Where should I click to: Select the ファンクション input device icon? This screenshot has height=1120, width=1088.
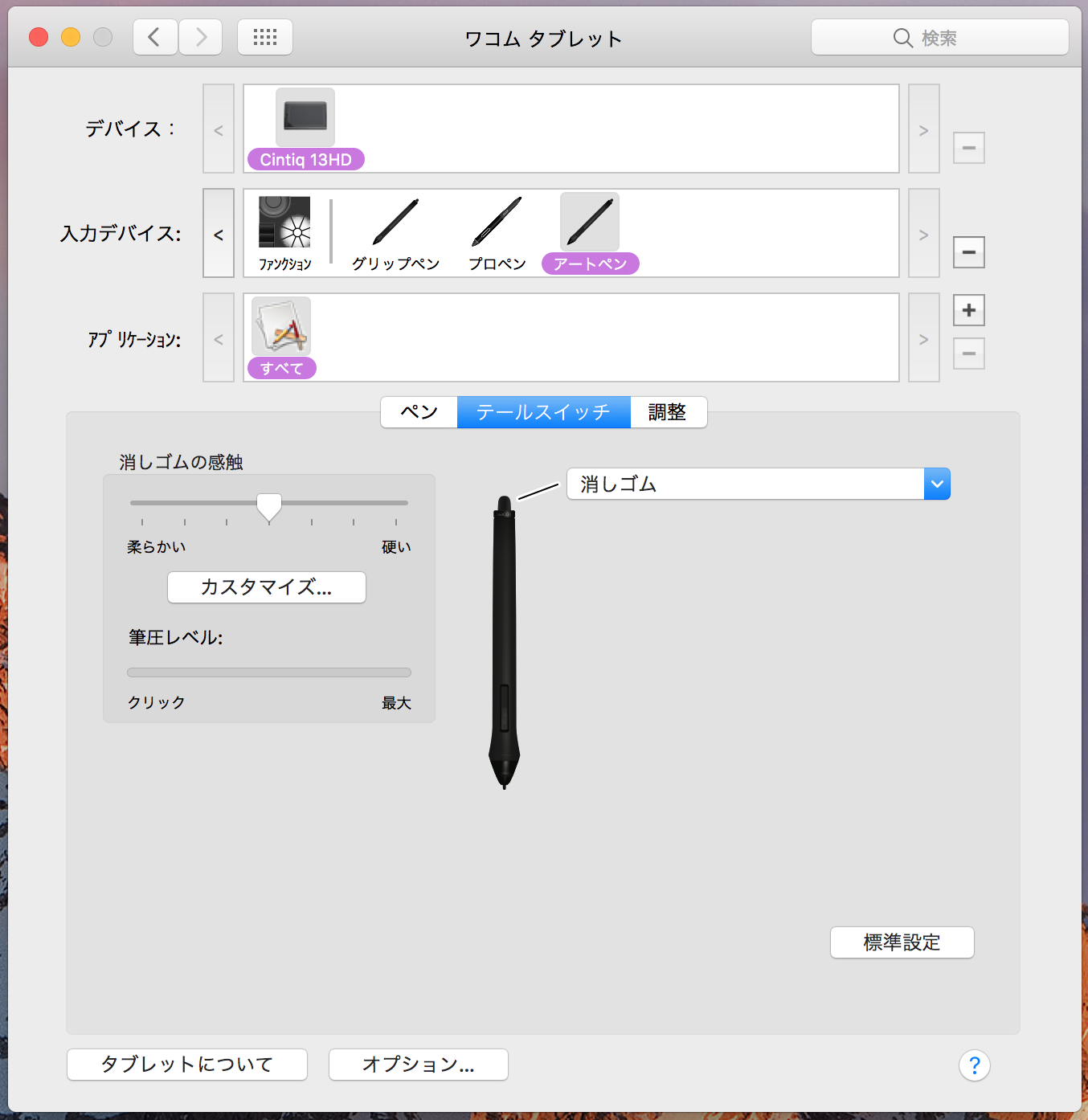tap(284, 222)
